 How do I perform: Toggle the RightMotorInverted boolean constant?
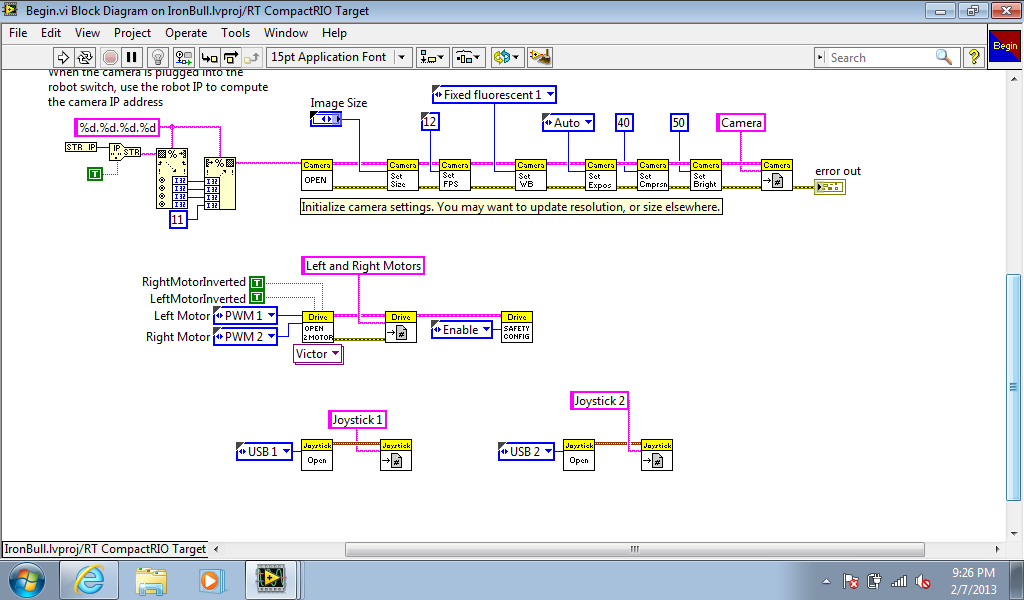pyautogui.click(x=257, y=283)
